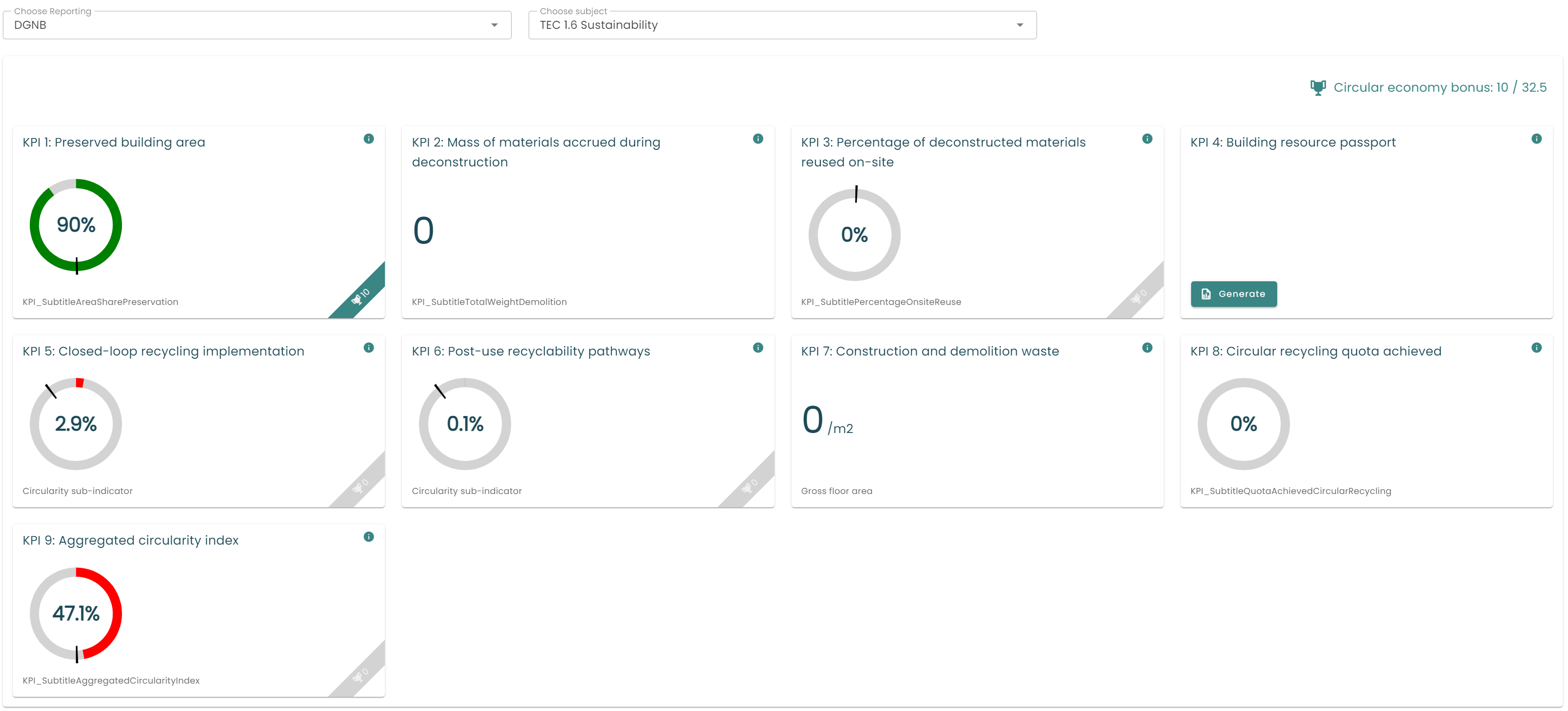The width and height of the screenshot is (1568, 711).
Task: Click the KPI 9 grey trophy corner badge
Action: click(362, 675)
